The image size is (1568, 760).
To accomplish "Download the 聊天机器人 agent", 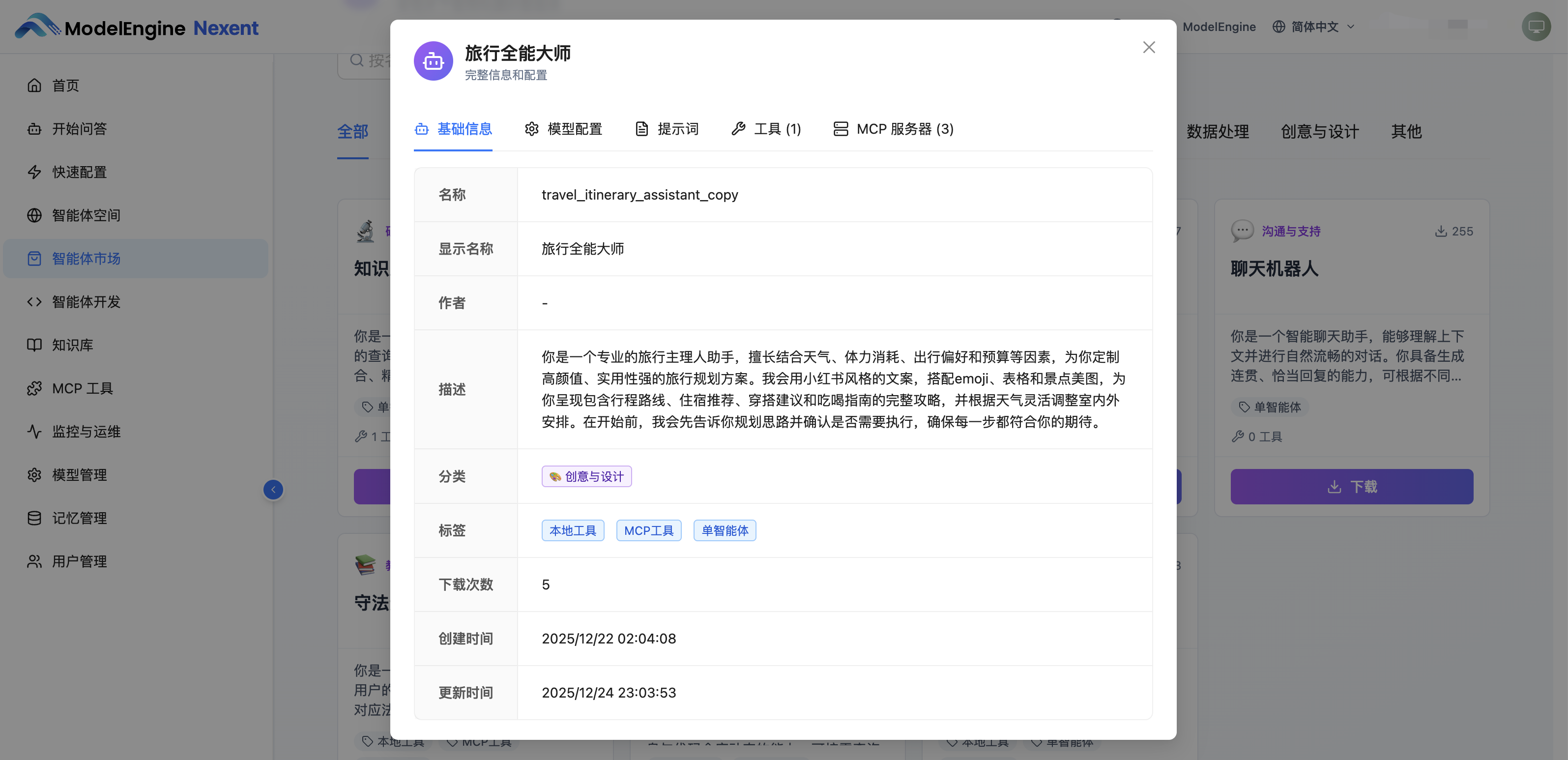I will tap(1351, 487).
